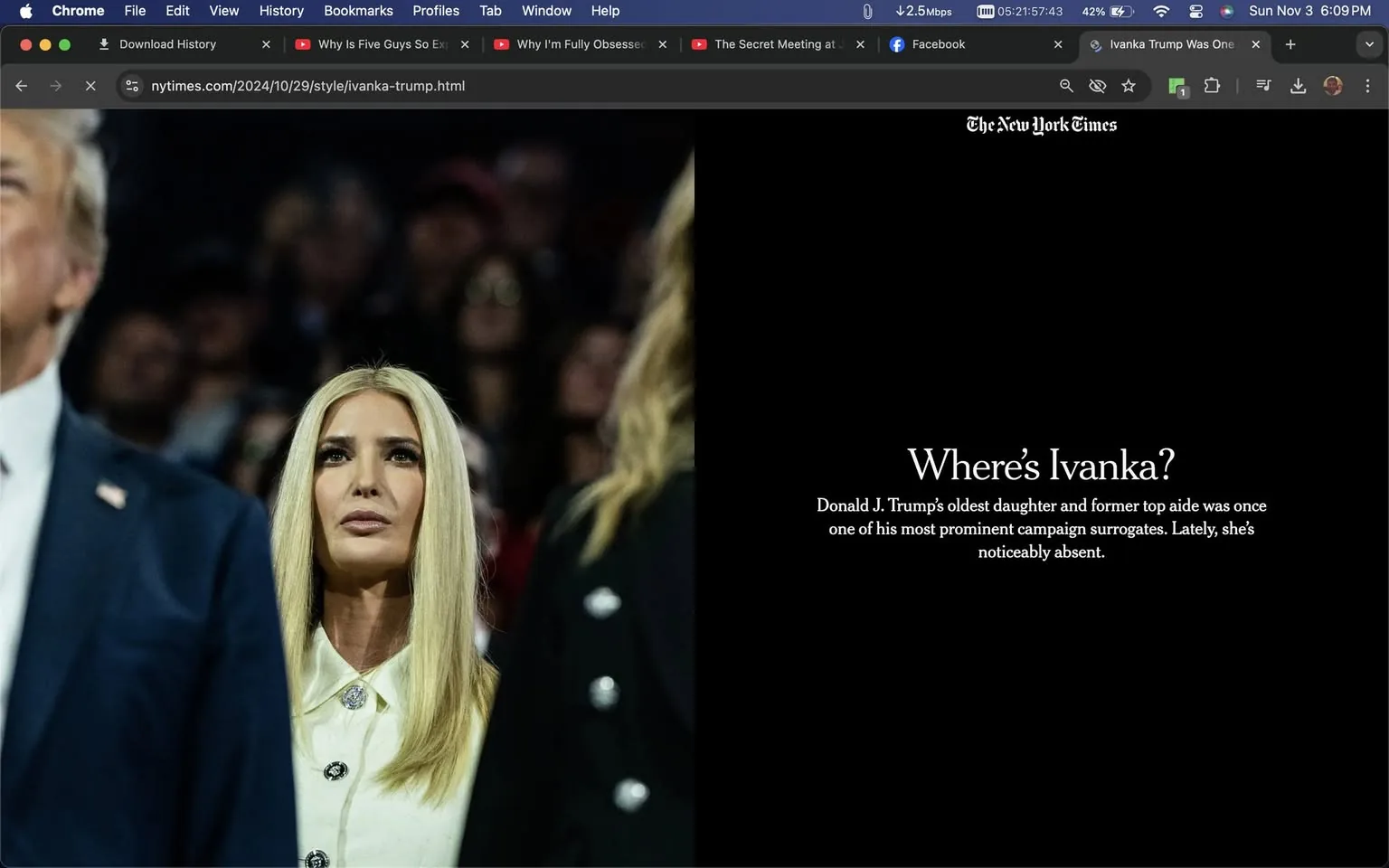This screenshot has height=868, width=1389.
Task: Click the Wi-Fi status icon in menu bar
Action: (1160, 11)
